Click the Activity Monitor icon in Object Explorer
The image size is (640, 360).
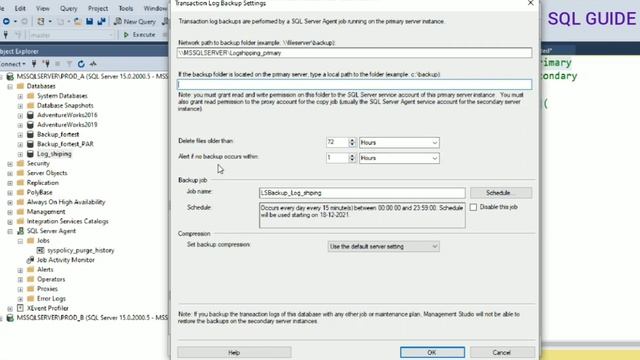(93, 64)
